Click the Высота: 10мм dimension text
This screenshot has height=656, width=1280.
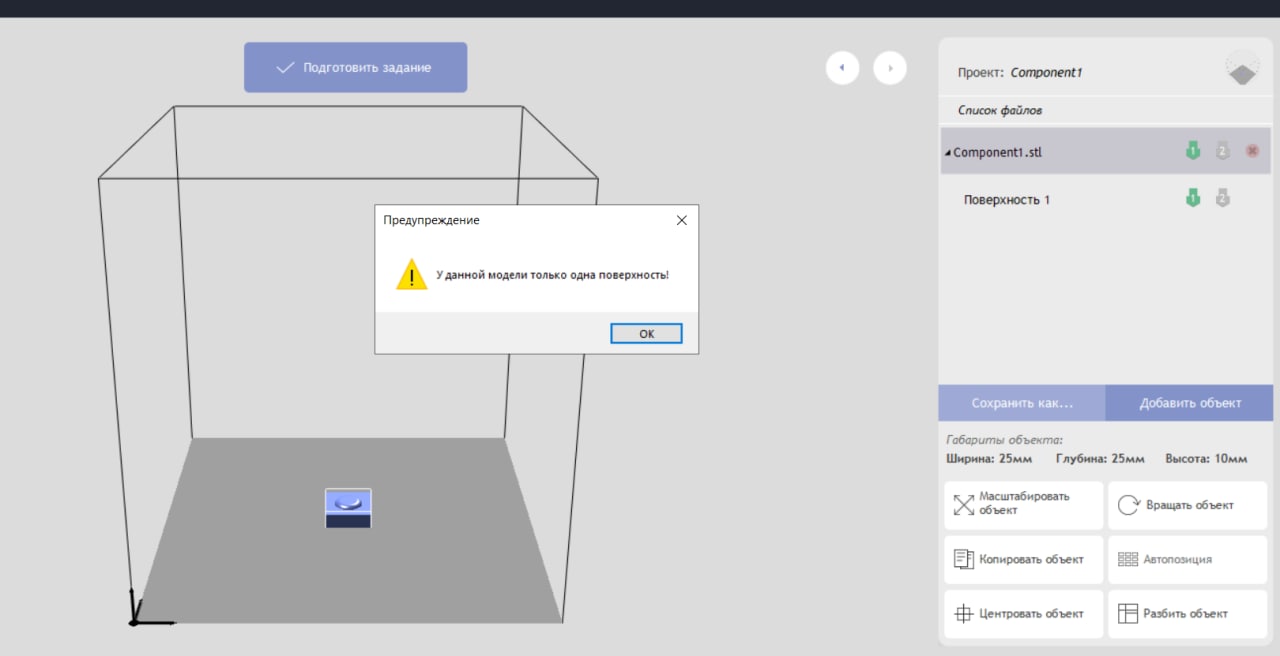[x=1206, y=459]
